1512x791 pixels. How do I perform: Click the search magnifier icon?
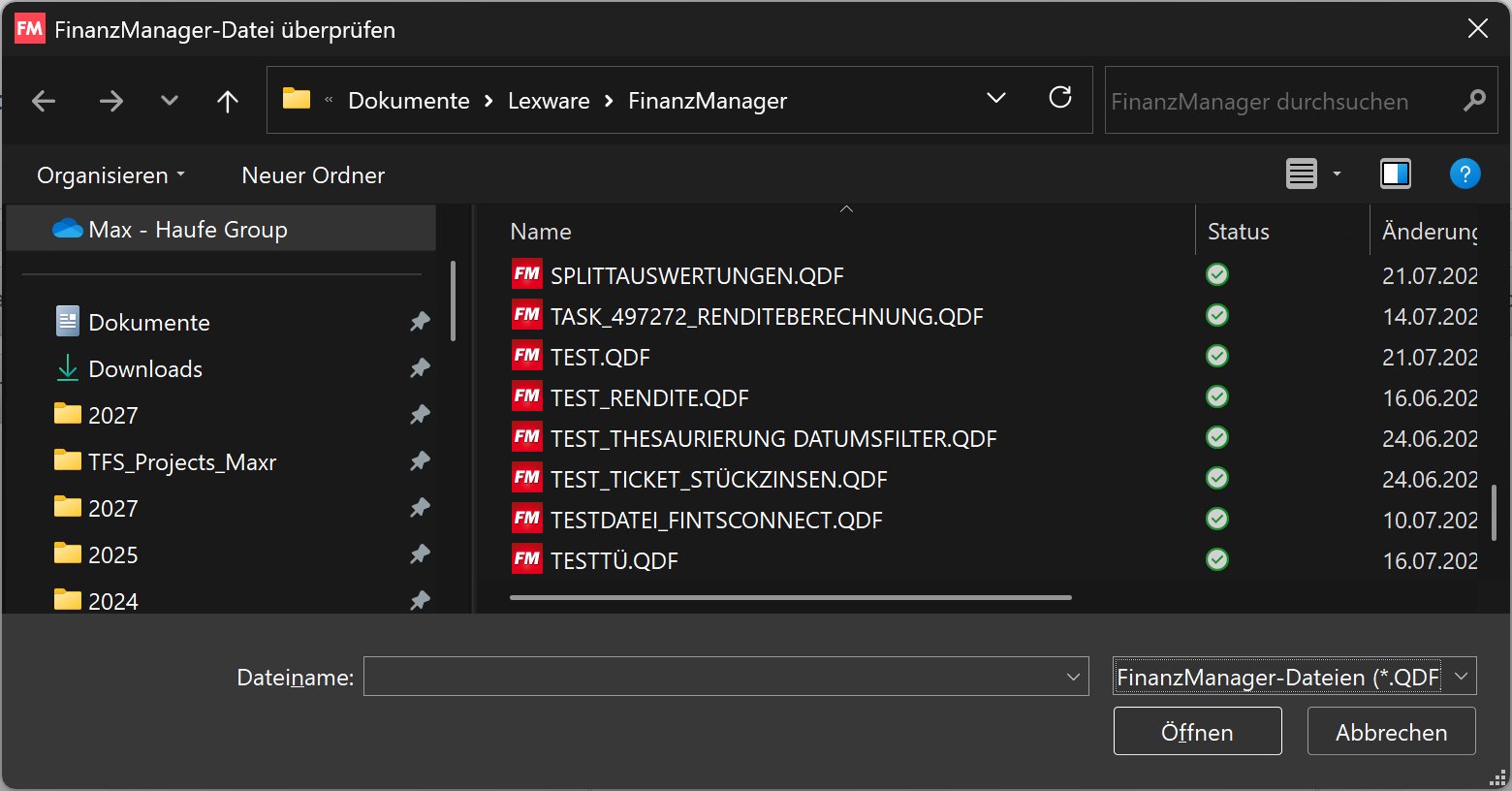point(1474,100)
